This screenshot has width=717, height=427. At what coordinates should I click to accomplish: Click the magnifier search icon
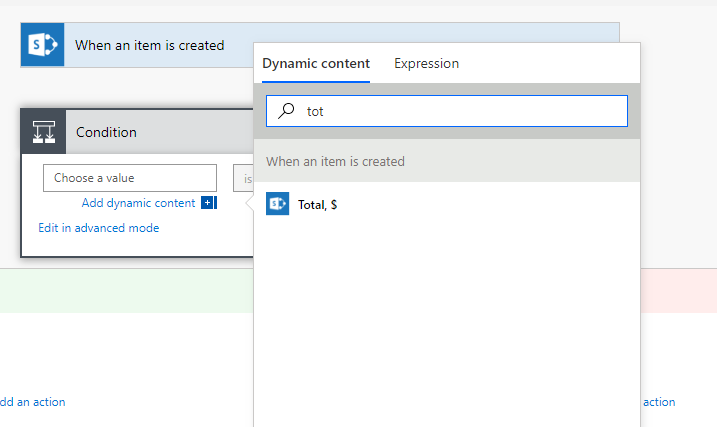point(287,111)
